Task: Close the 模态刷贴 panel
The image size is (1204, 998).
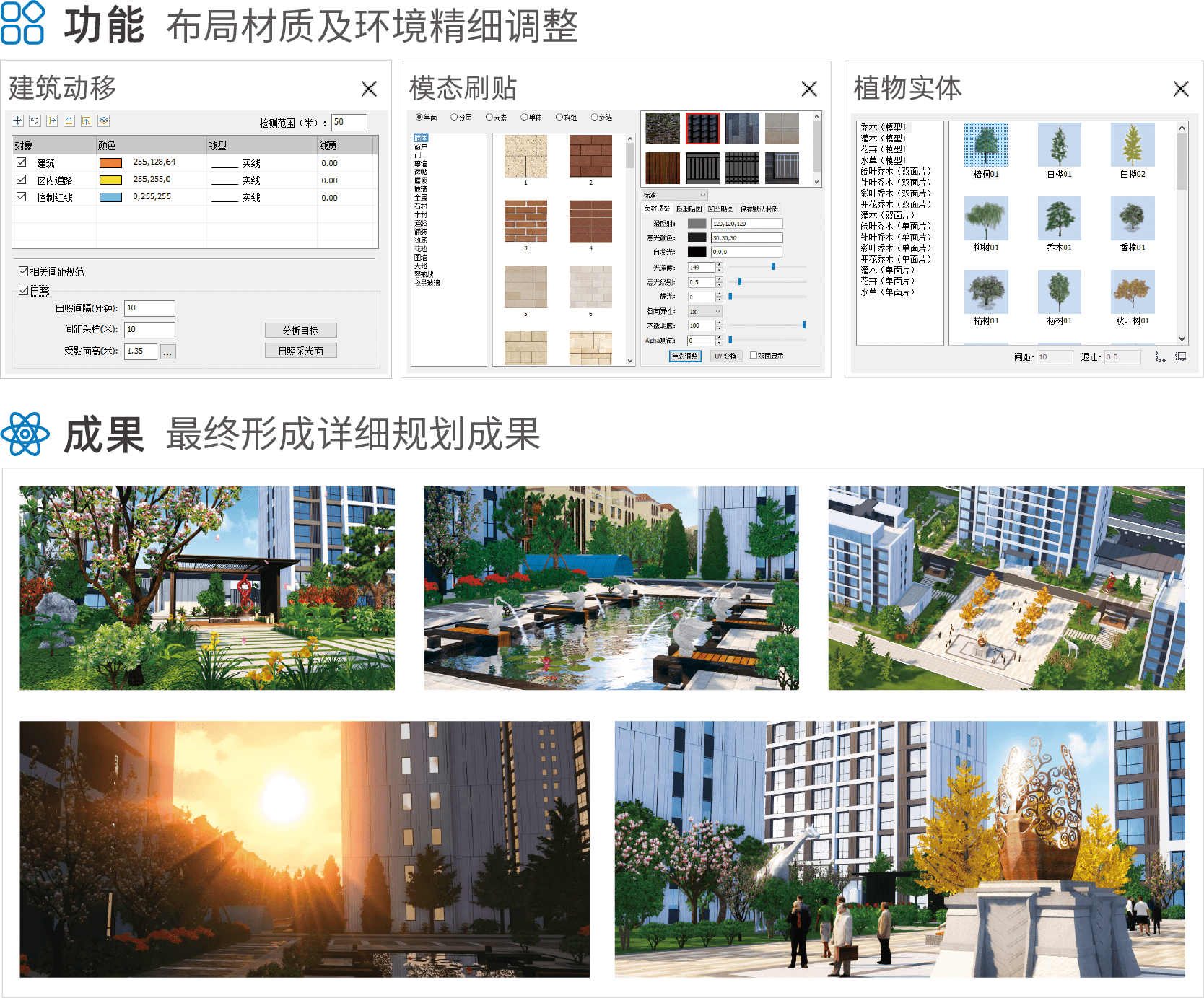Action: (809, 89)
